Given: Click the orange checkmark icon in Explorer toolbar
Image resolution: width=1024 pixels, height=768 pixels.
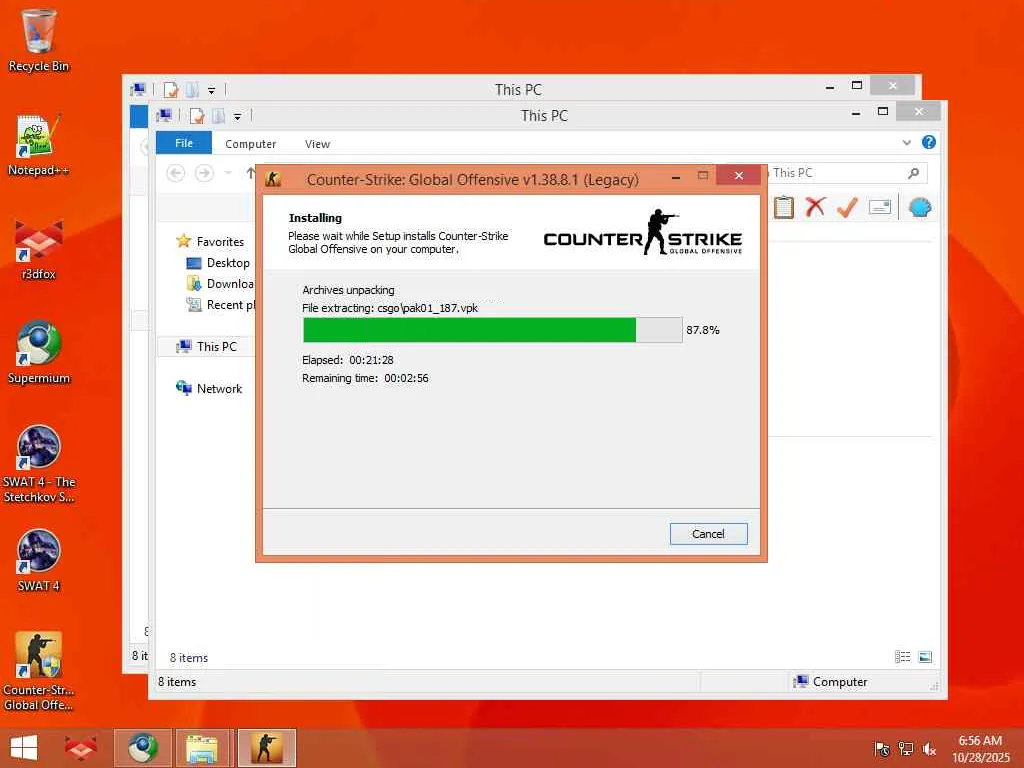Looking at the screenshot, I should tap(847, 208).
